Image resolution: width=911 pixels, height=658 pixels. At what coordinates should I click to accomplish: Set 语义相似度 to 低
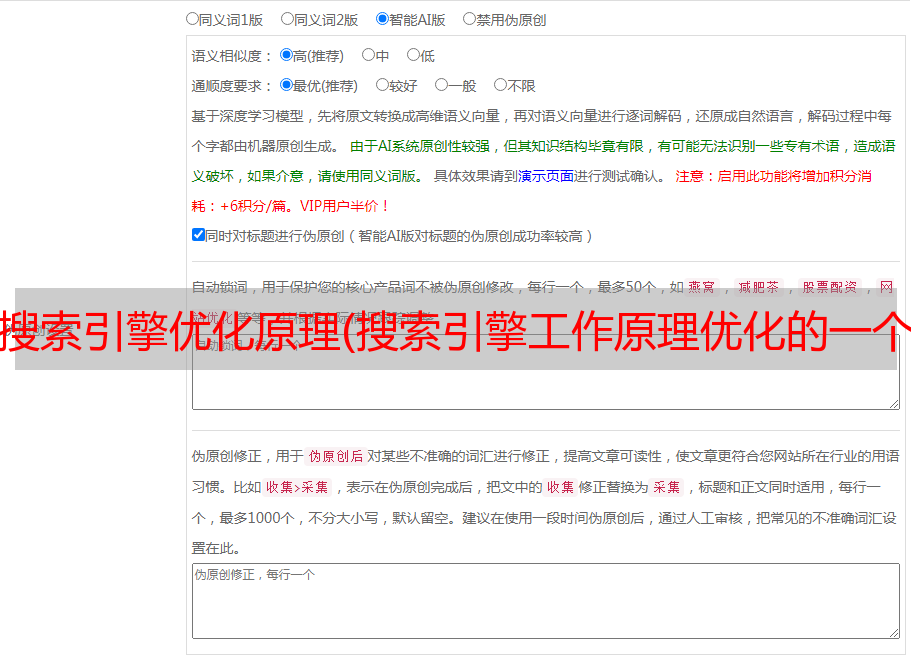pos(413,55)
